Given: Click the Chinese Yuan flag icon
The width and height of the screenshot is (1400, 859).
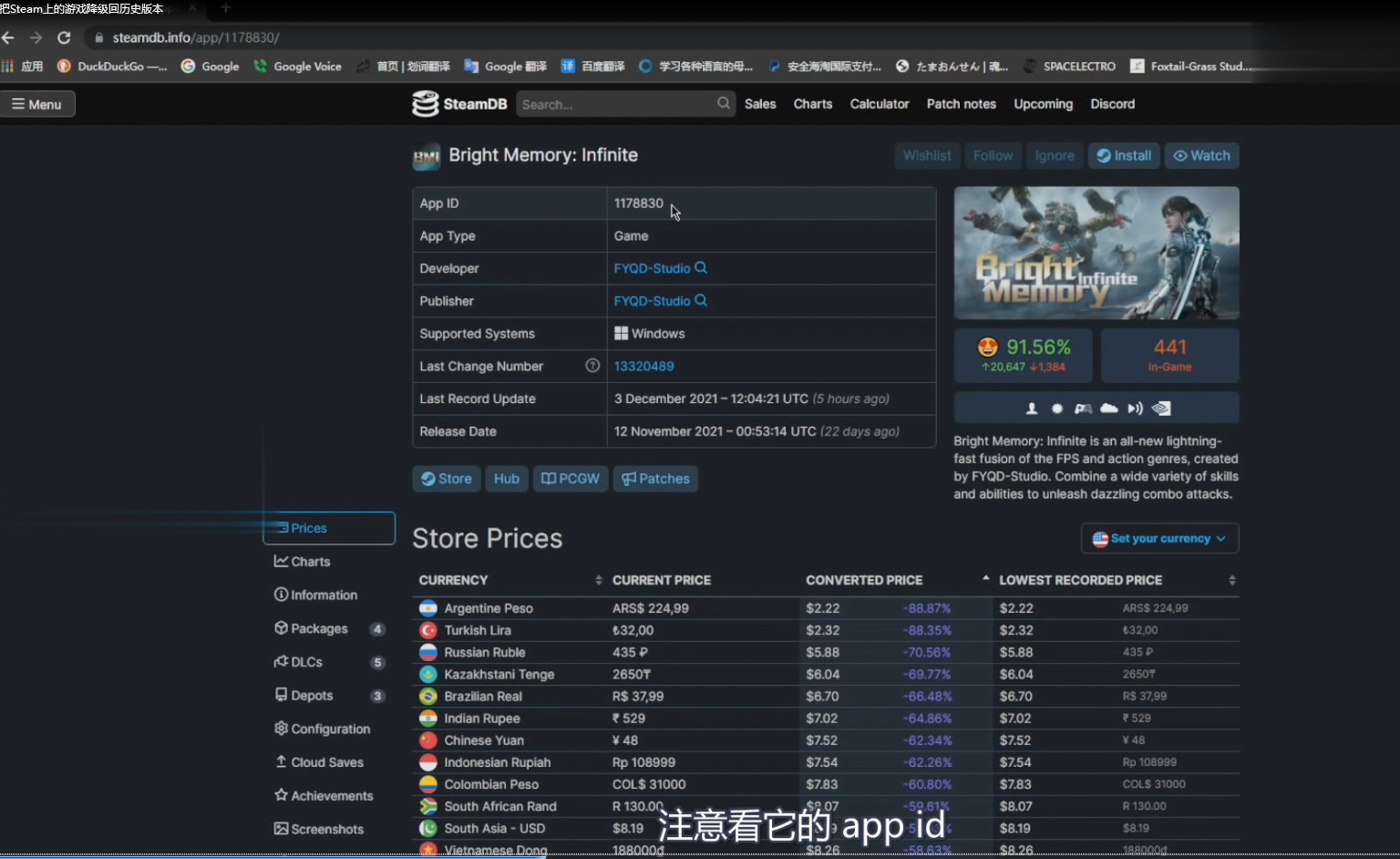Looking at the screenshot, I should (428, 740).
